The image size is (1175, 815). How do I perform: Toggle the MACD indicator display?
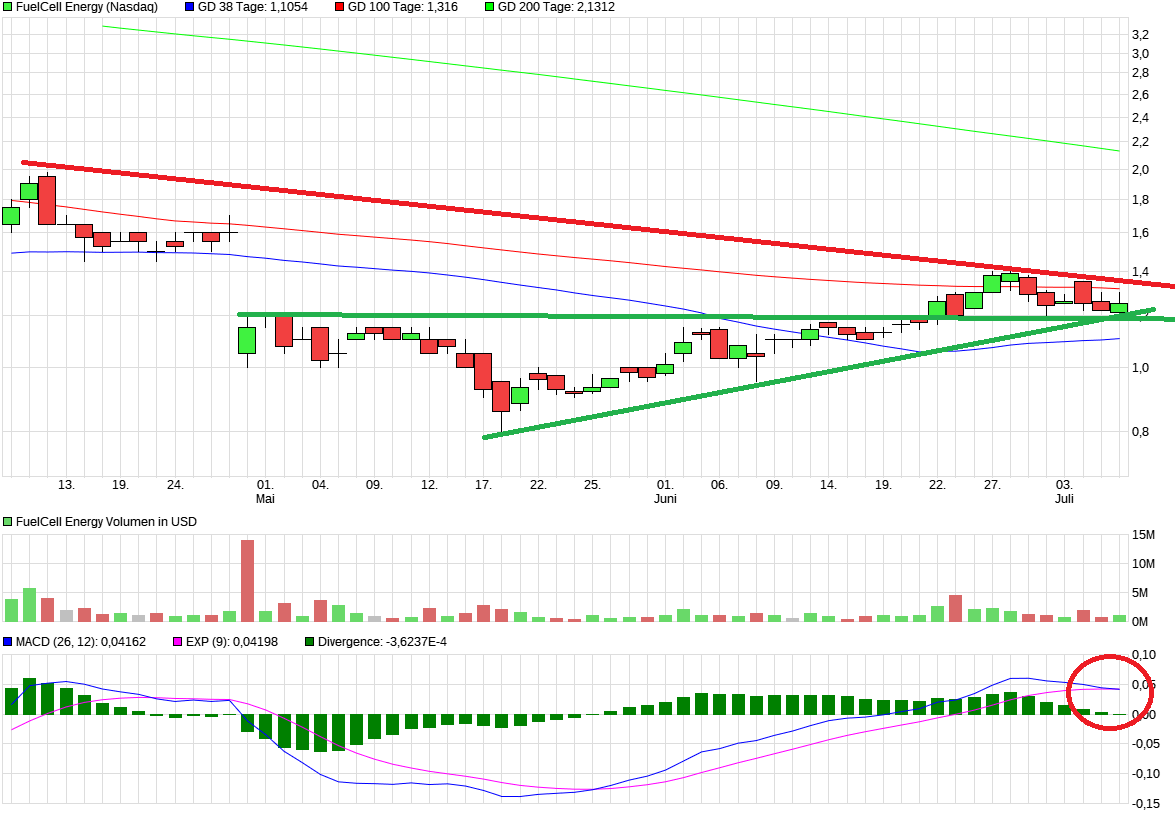coord(8,640)
